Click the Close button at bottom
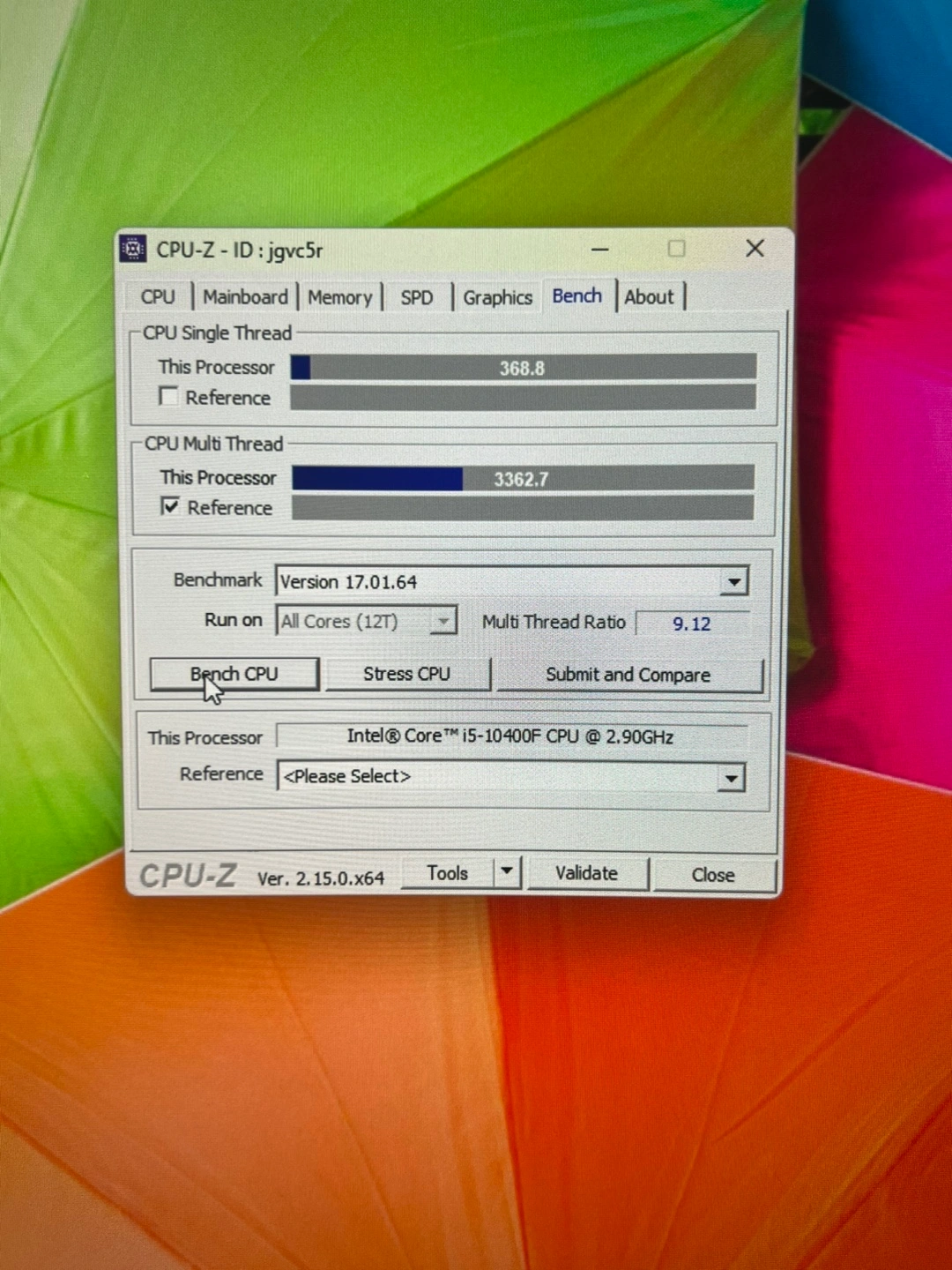Image resolution: width=952 pixels, height=1270 pixels. point(713,875)
